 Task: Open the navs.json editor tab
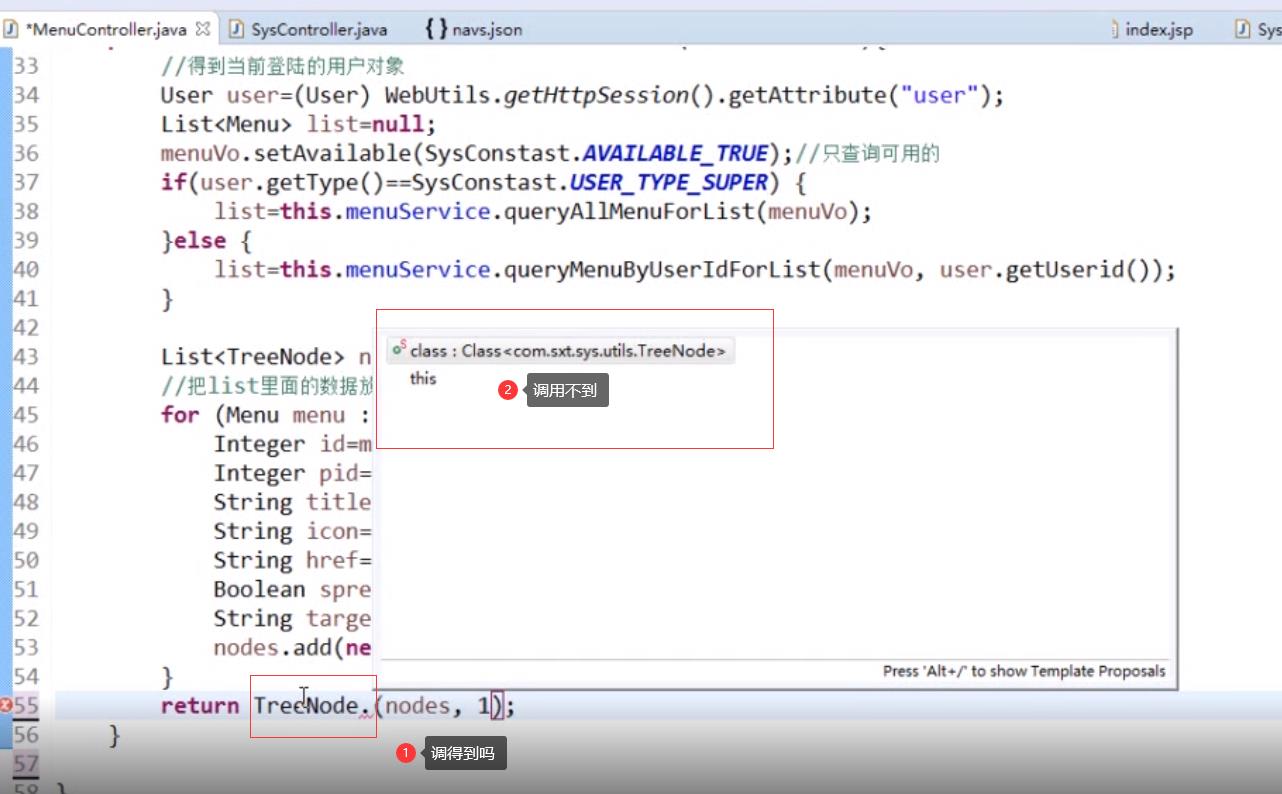click(474, 29)
